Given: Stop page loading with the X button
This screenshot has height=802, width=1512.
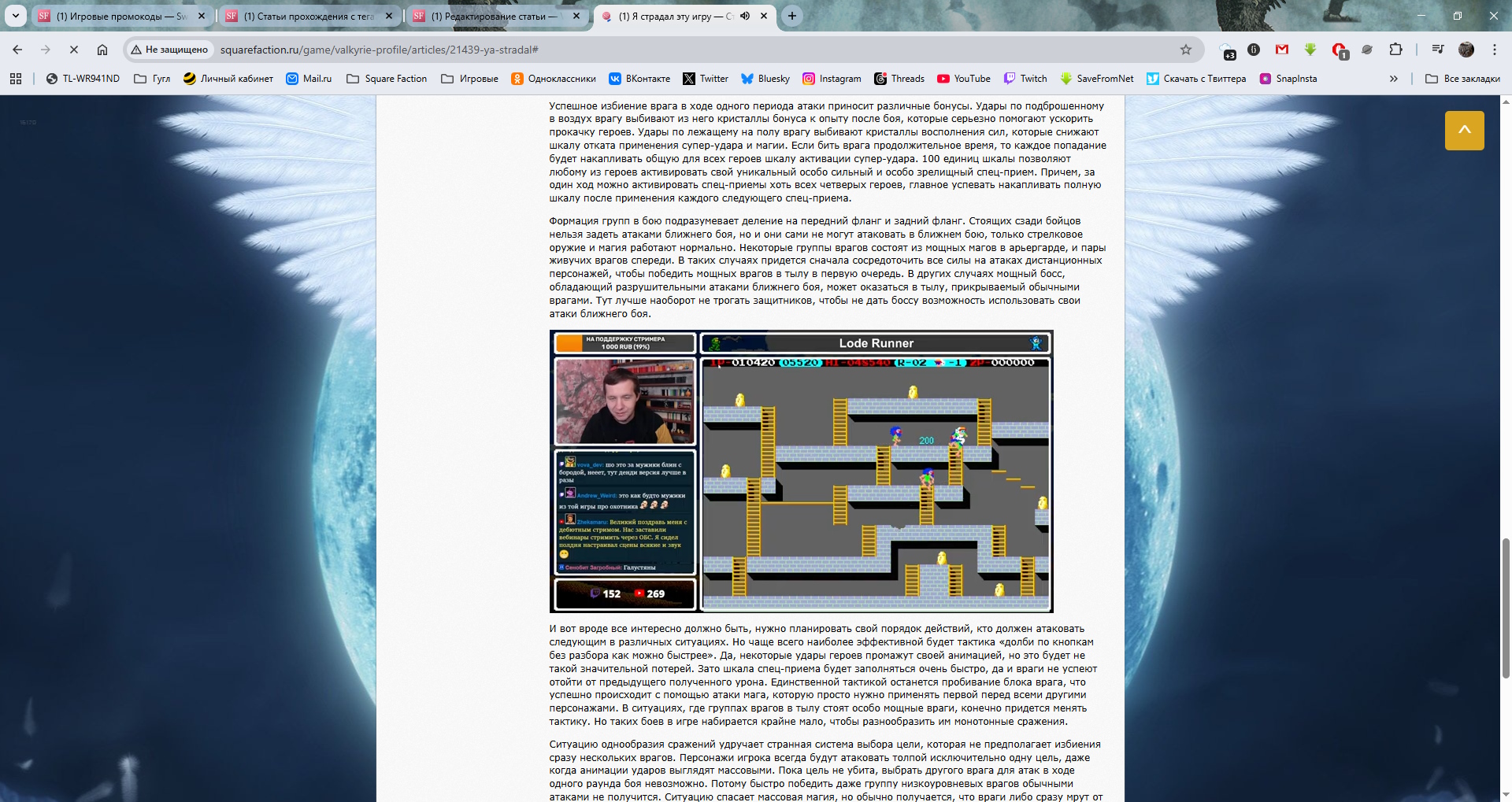Looking at the screenshot, I should pyautogui.click(x=73, y=50).
